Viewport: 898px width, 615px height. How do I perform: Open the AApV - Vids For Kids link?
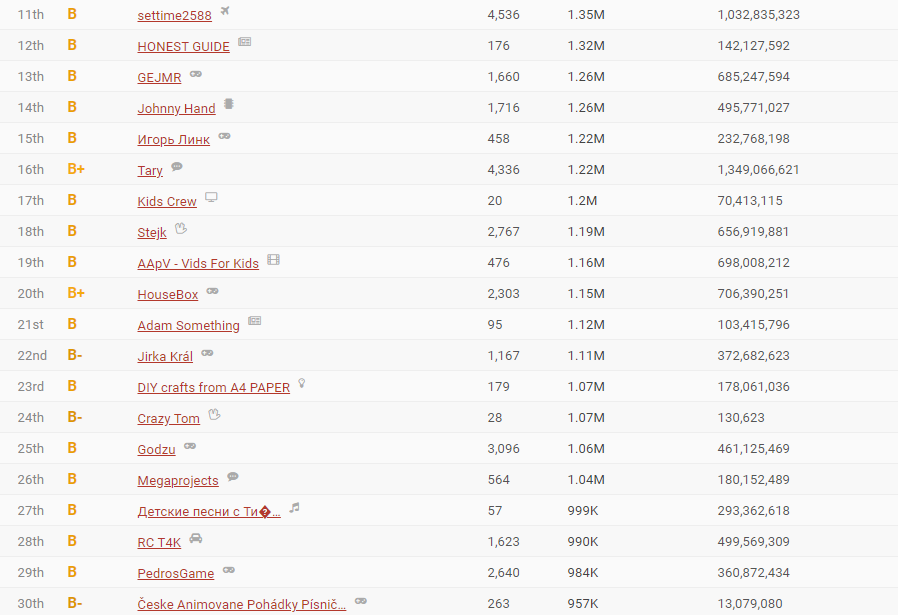pos(198,263)
